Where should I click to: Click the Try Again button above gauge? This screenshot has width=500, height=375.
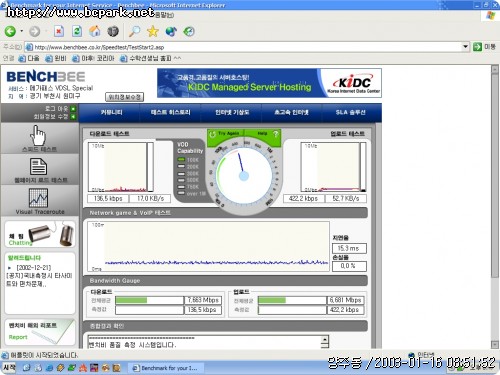(225, 134)
